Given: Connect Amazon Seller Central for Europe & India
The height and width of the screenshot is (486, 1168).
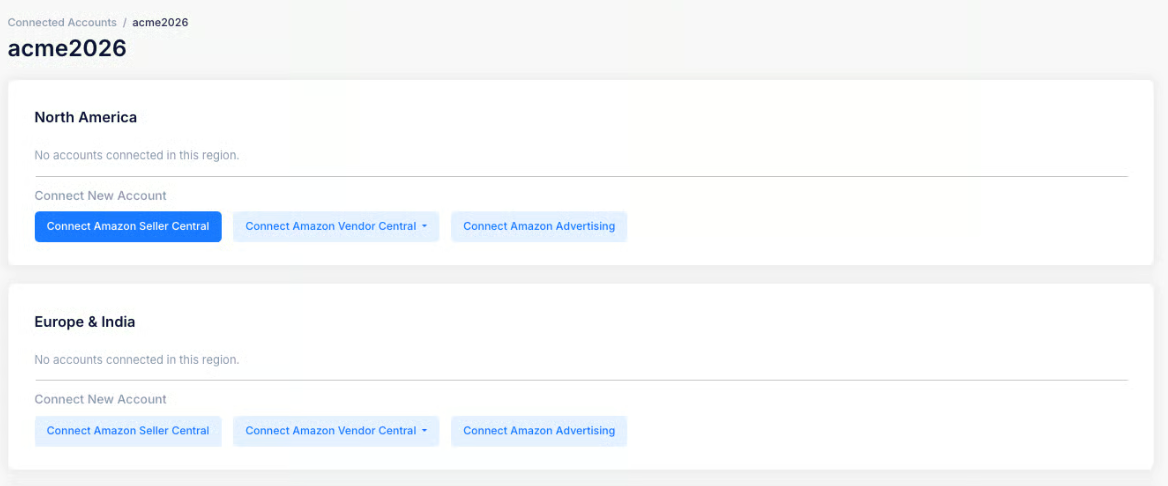Looking at the screenshot, I should (x=128, y=431).
